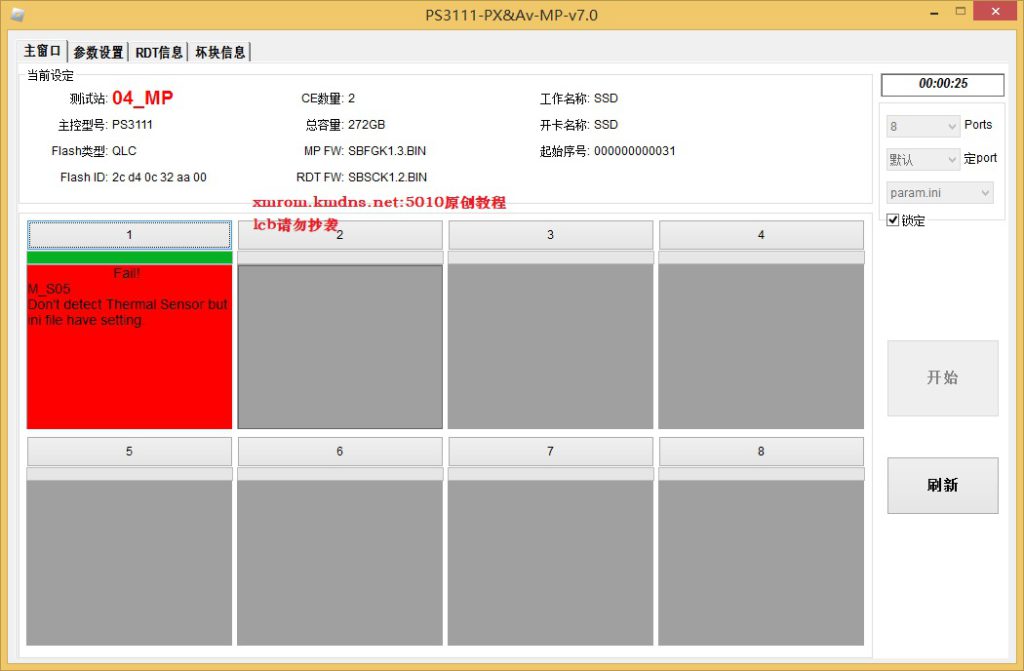Select port 5 header button
The image size is (1024, 671).
tap(129, 452)
